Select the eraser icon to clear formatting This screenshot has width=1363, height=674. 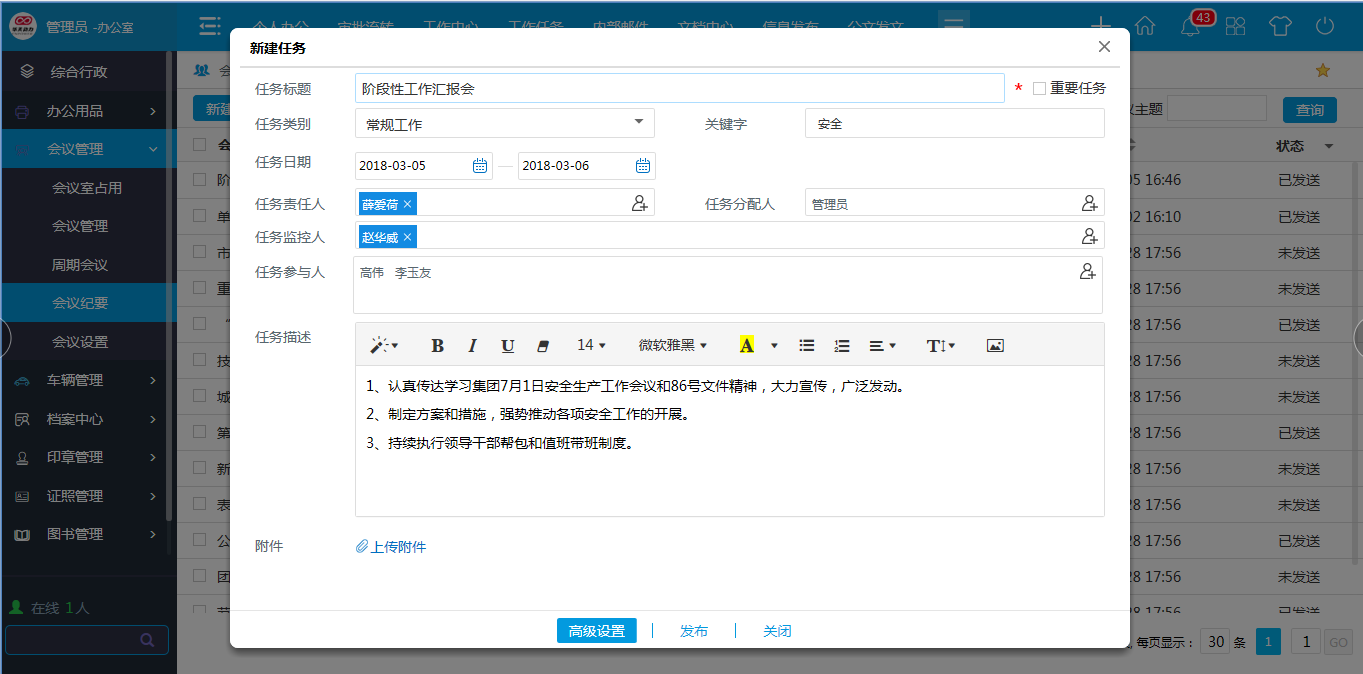[542, 345]
